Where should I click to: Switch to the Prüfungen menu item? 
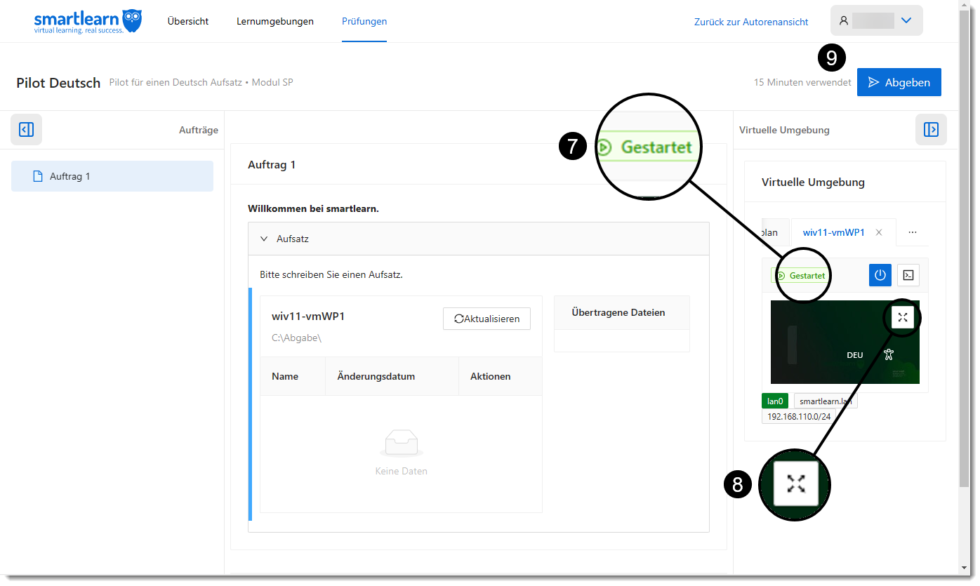tap(364, 21)
